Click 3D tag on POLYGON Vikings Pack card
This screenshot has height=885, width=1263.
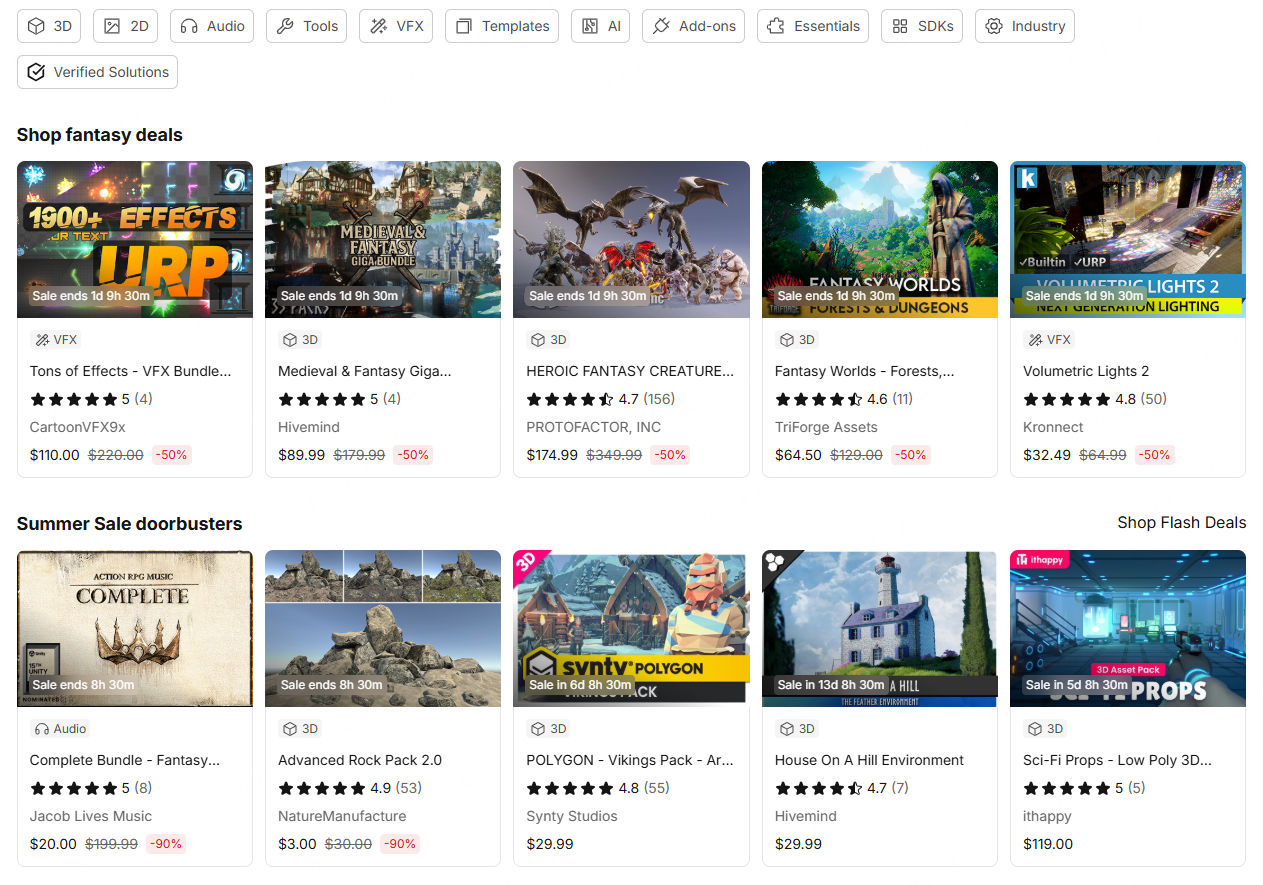coord(549,729)
